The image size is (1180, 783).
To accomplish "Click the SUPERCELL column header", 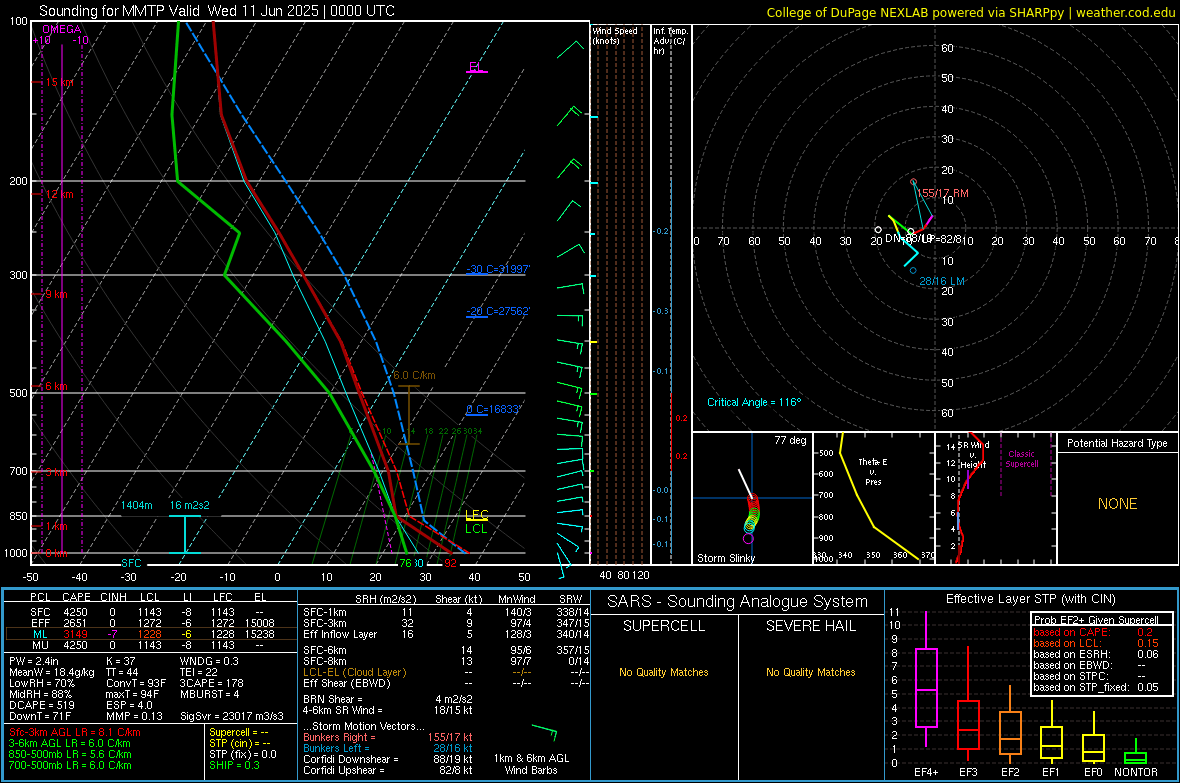I will [x=664, y=626].
